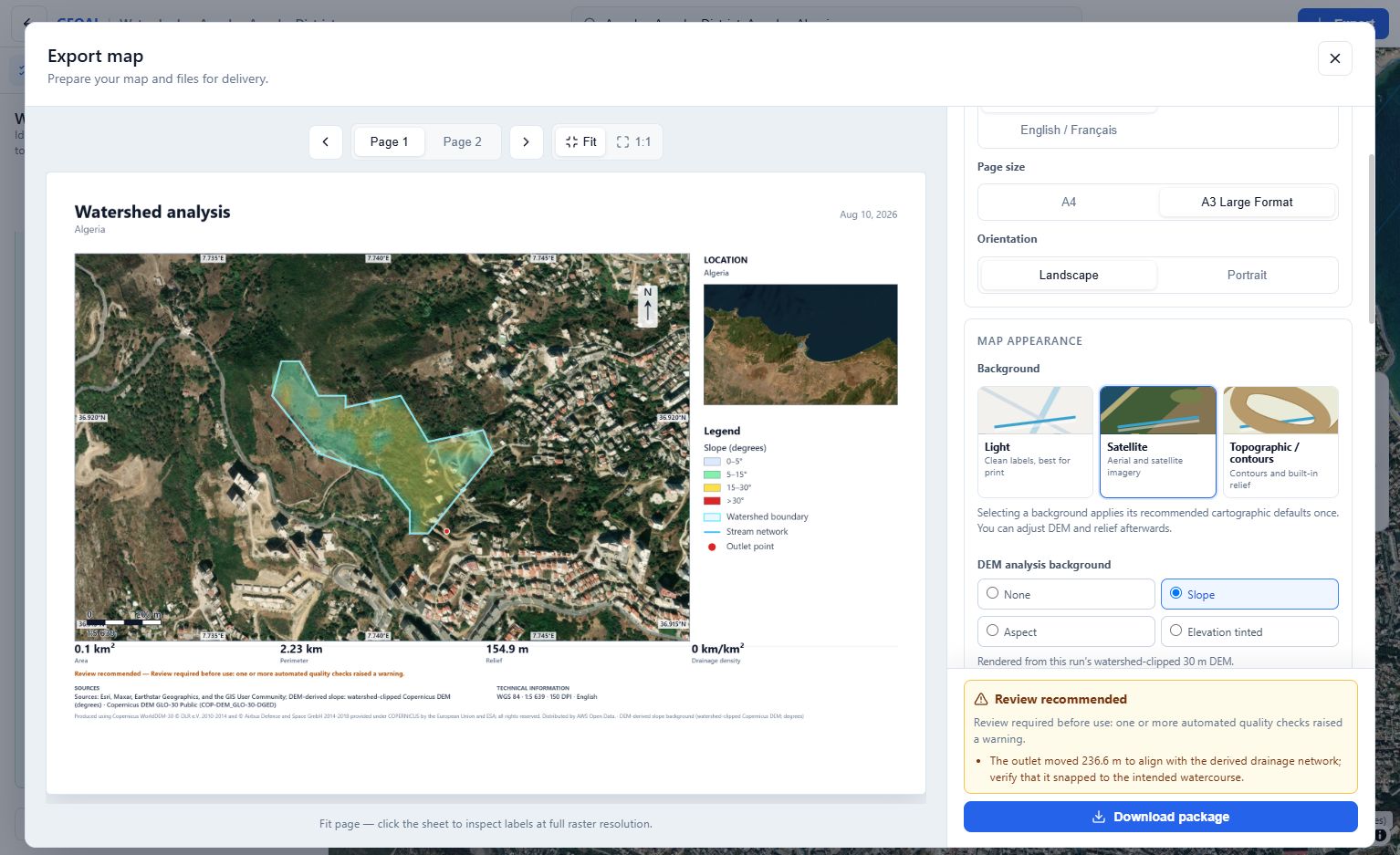This screenshot has width=1400, height=855.
Task: Click the settings panel vertical scrollbar
Action: click(x=1370, y=237)
